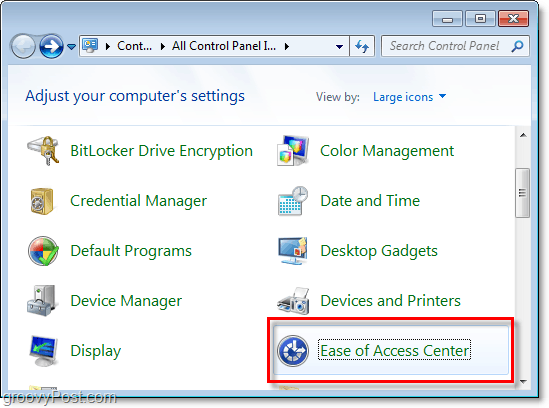
Task: Click the scrollbar up arrow
Action: (523, 135)
